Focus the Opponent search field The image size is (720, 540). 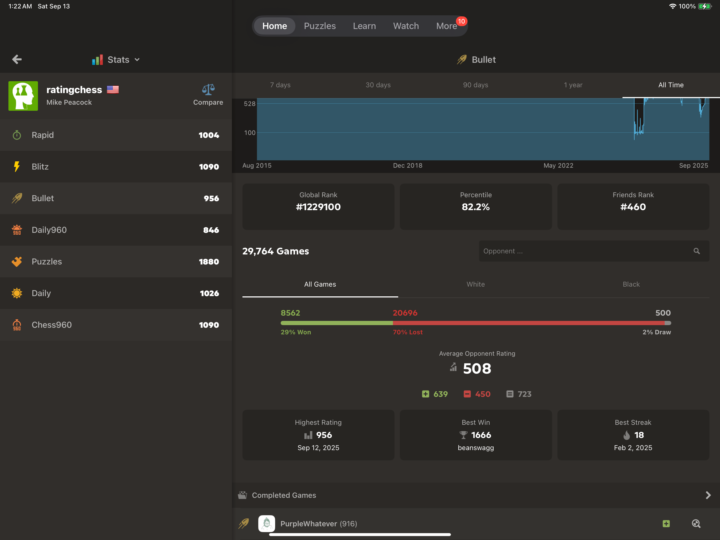tap(594, 251)
